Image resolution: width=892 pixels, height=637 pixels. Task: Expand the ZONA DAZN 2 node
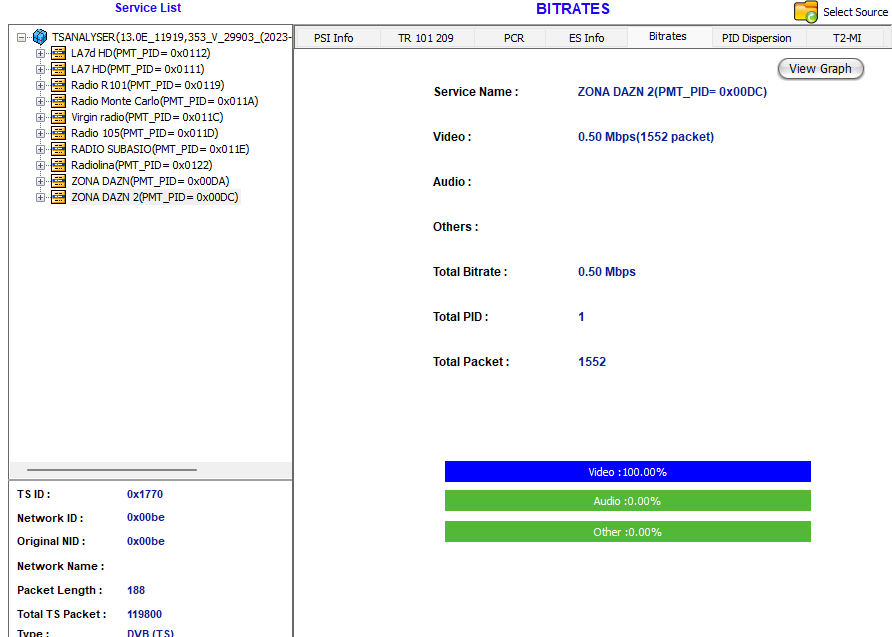point(40,197)
